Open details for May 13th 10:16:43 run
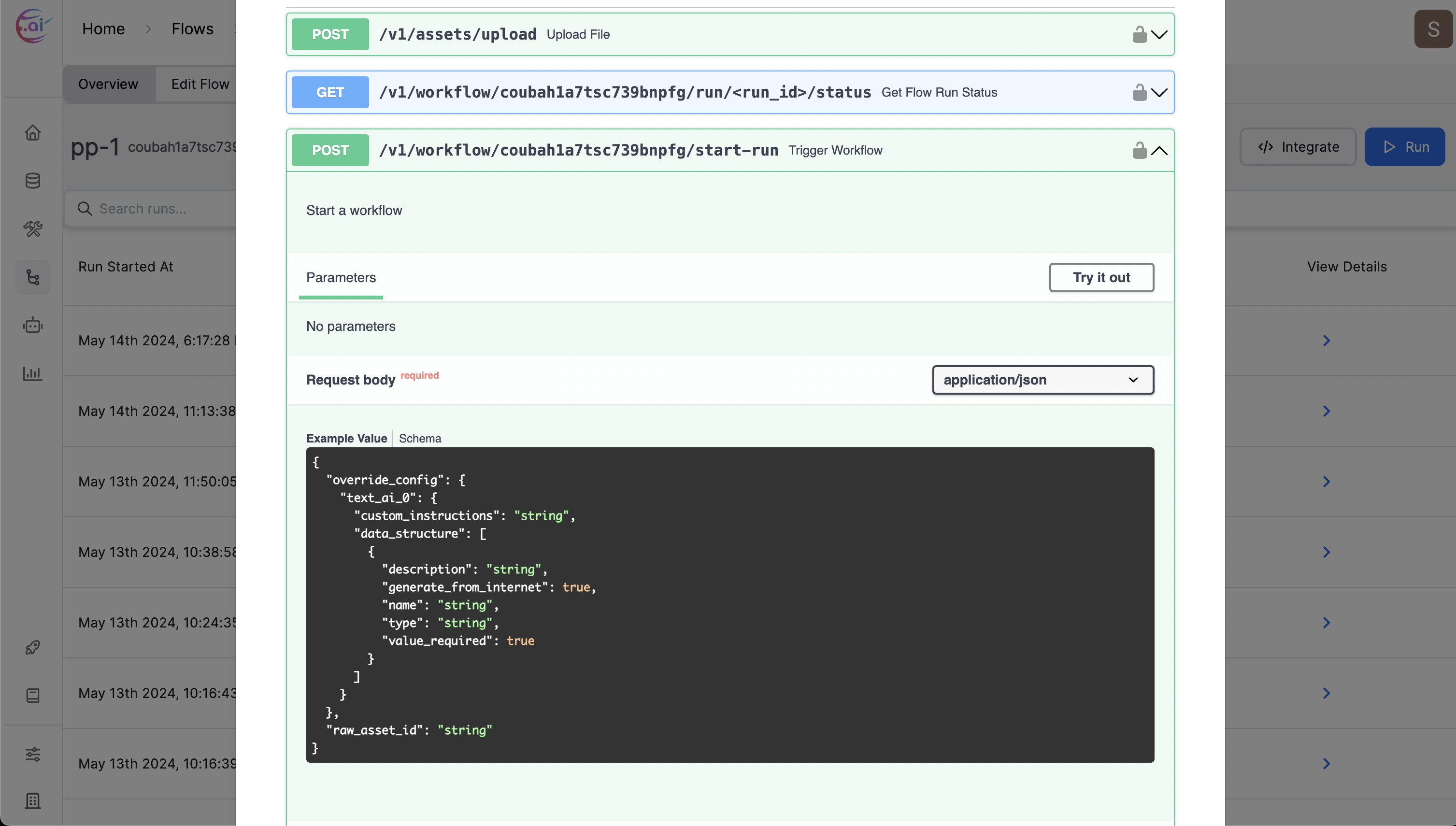 click(x=1327, y=693)
